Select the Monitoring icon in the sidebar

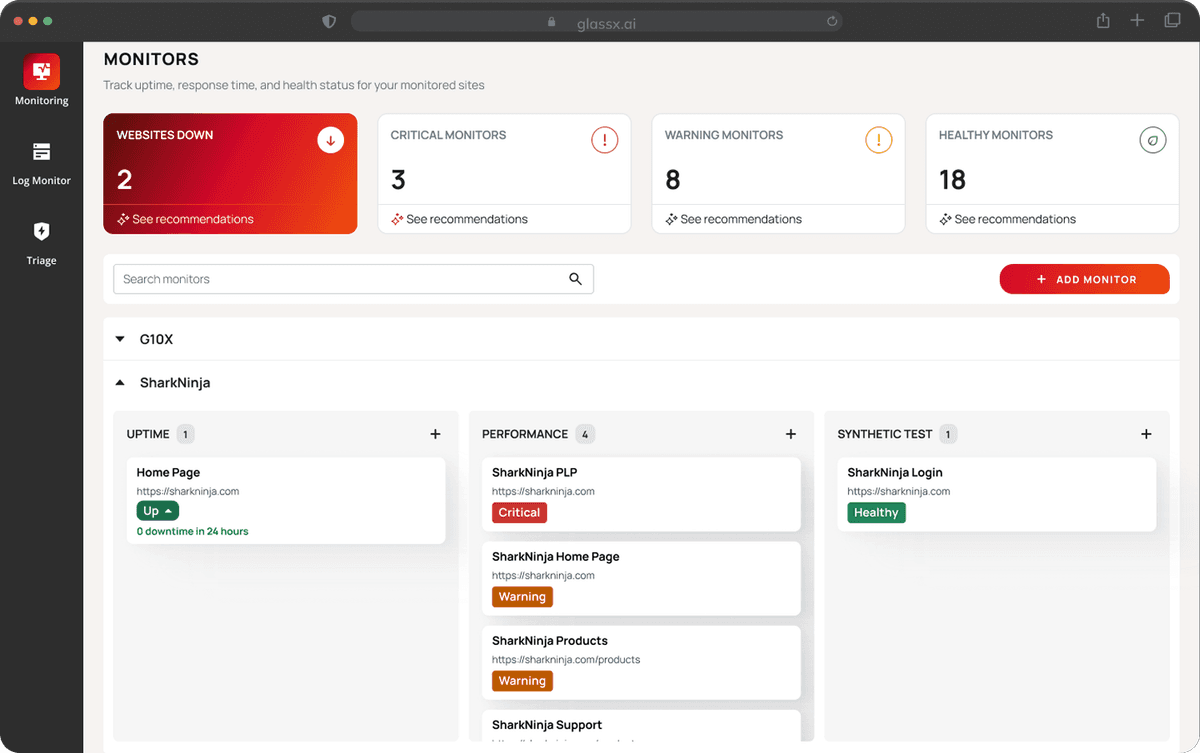[41, 73]
